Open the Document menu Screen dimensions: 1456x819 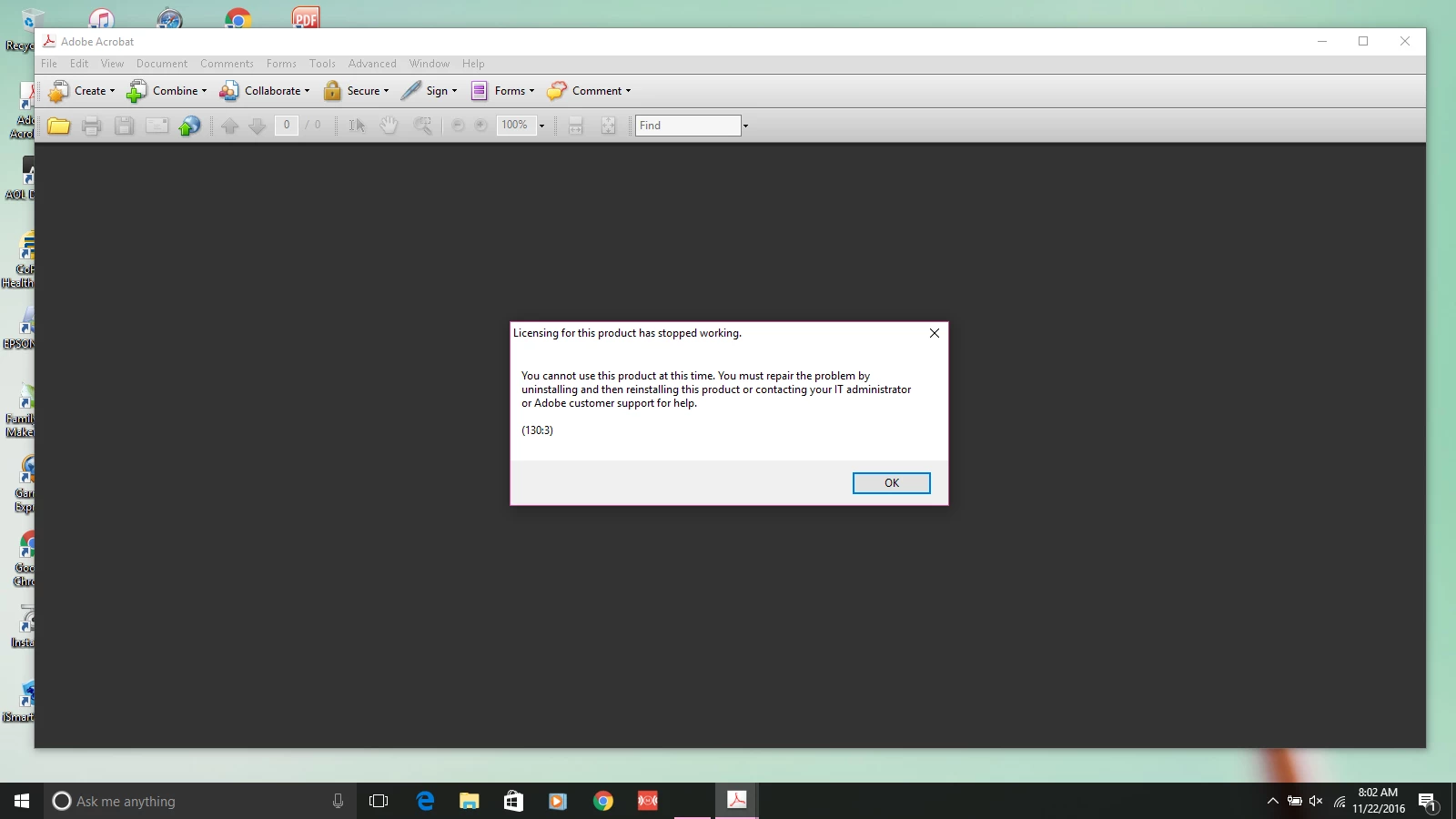click(x=162, y=64)
